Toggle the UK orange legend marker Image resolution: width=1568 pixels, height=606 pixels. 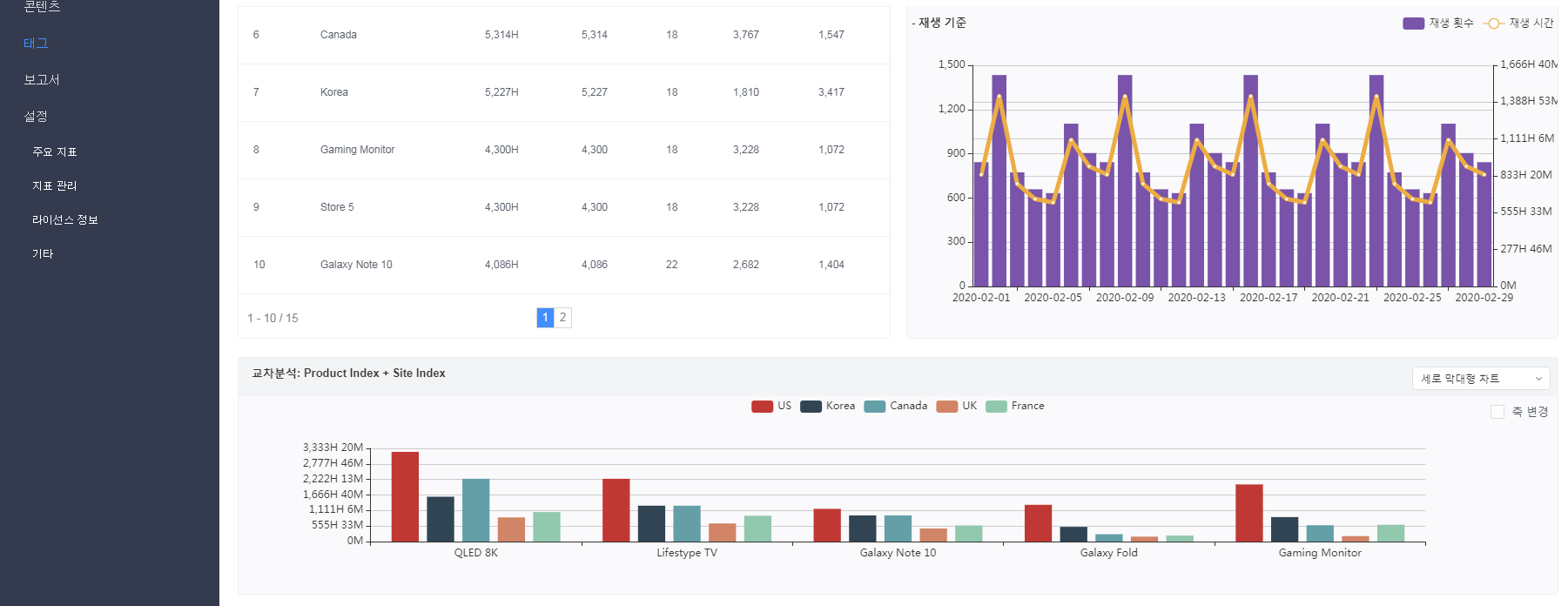[946, 407]
